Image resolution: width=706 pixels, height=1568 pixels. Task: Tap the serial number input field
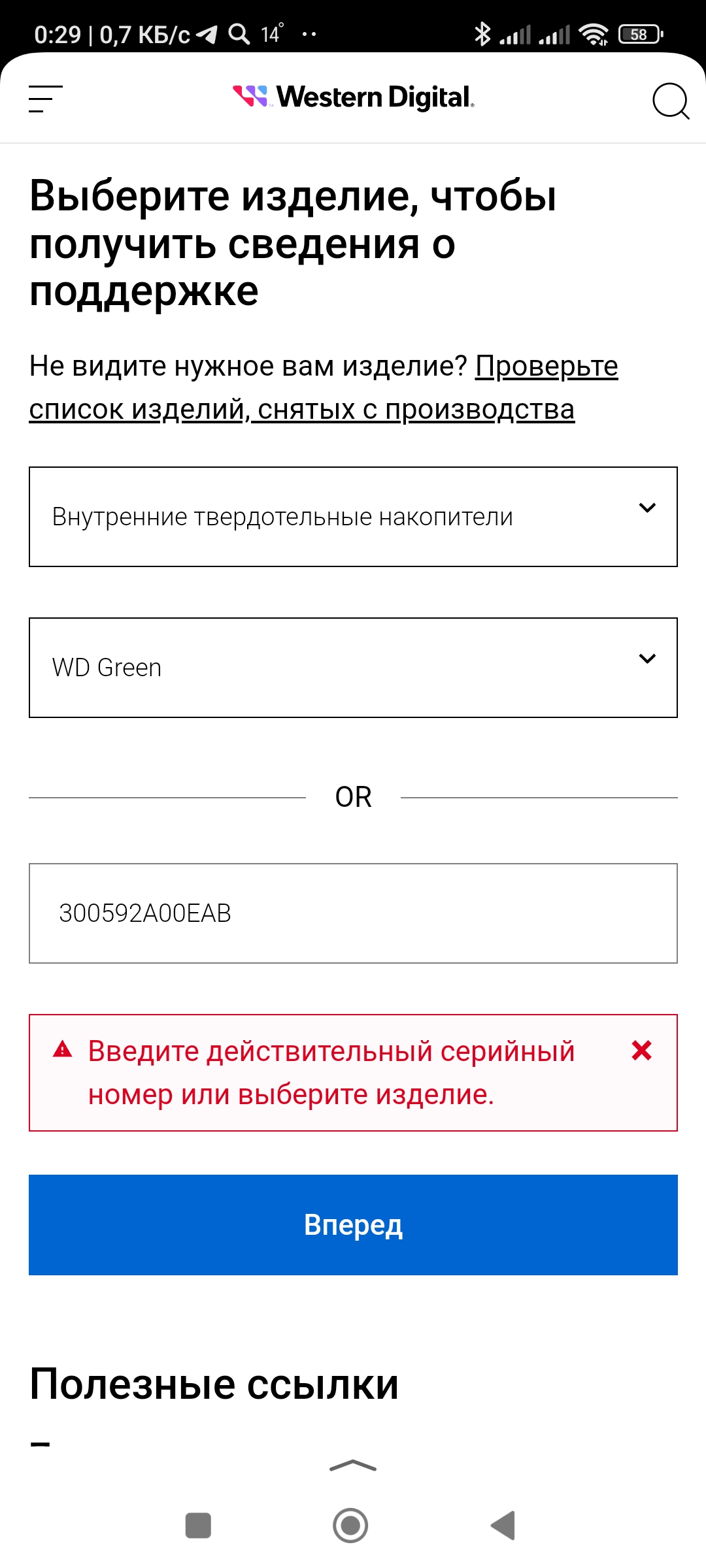click(353, 913)
